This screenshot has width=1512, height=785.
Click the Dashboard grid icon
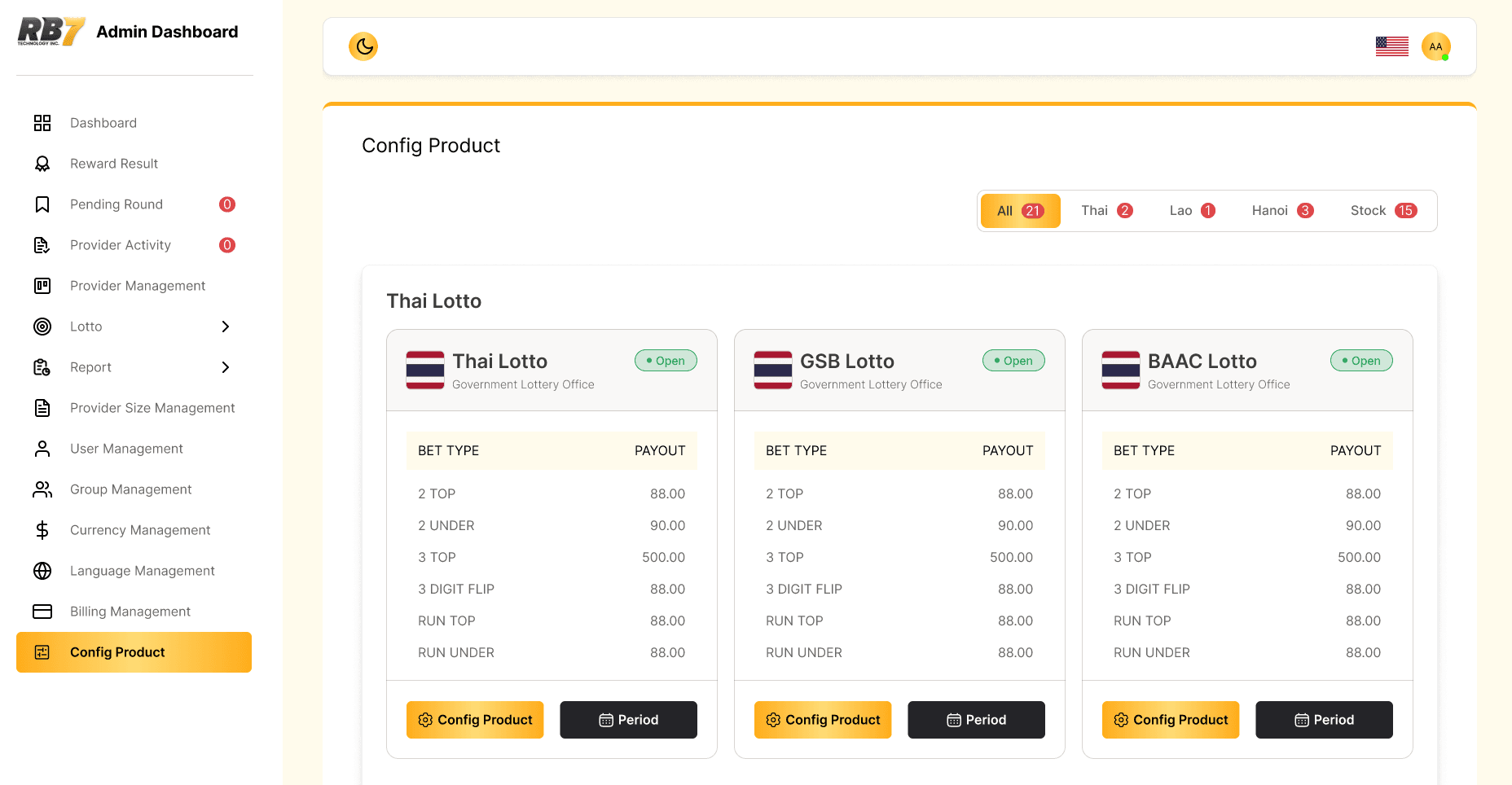click(x=42, y=123)
